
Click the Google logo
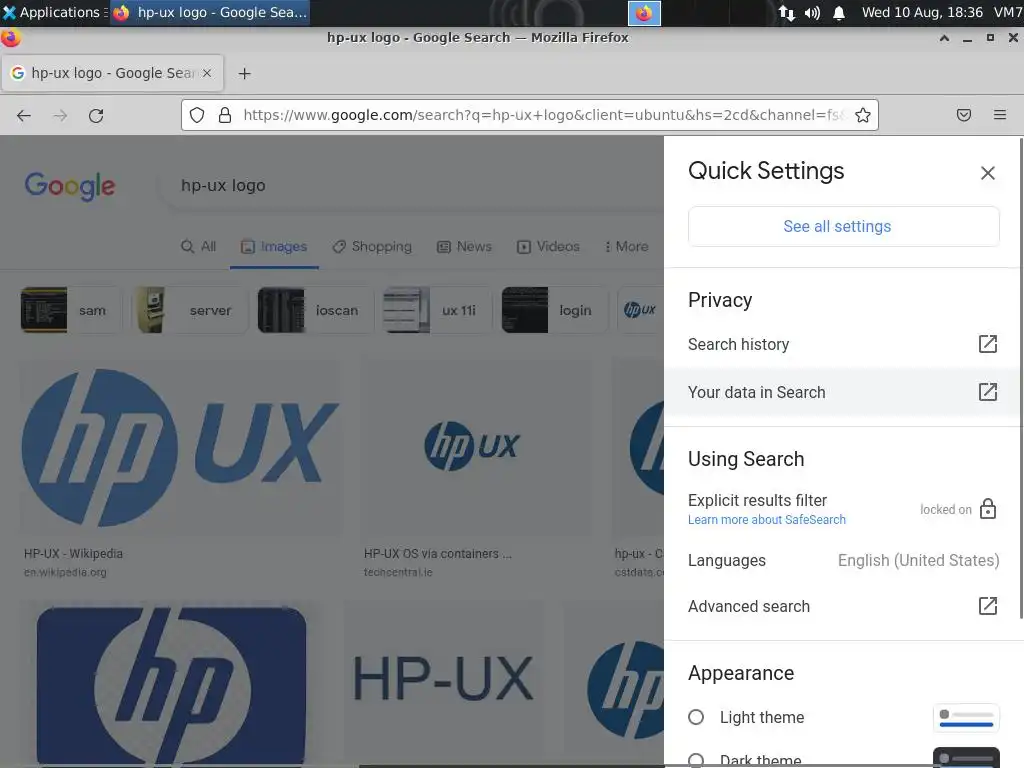click(70, 186)
